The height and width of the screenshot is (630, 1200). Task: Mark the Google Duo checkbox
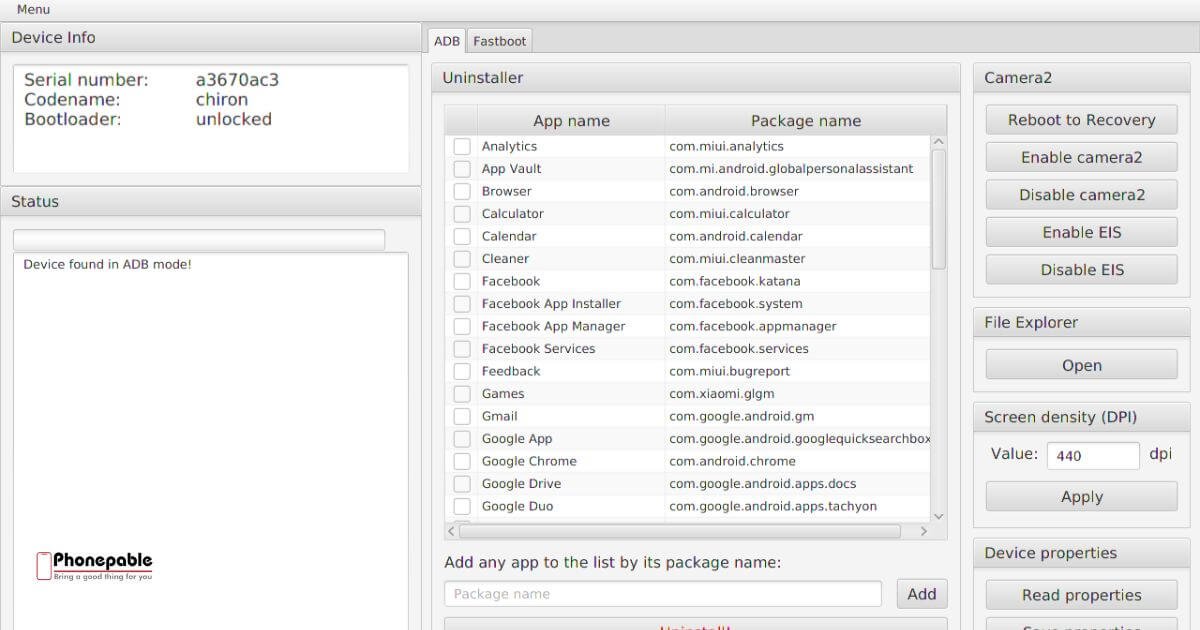click(462, 506)
